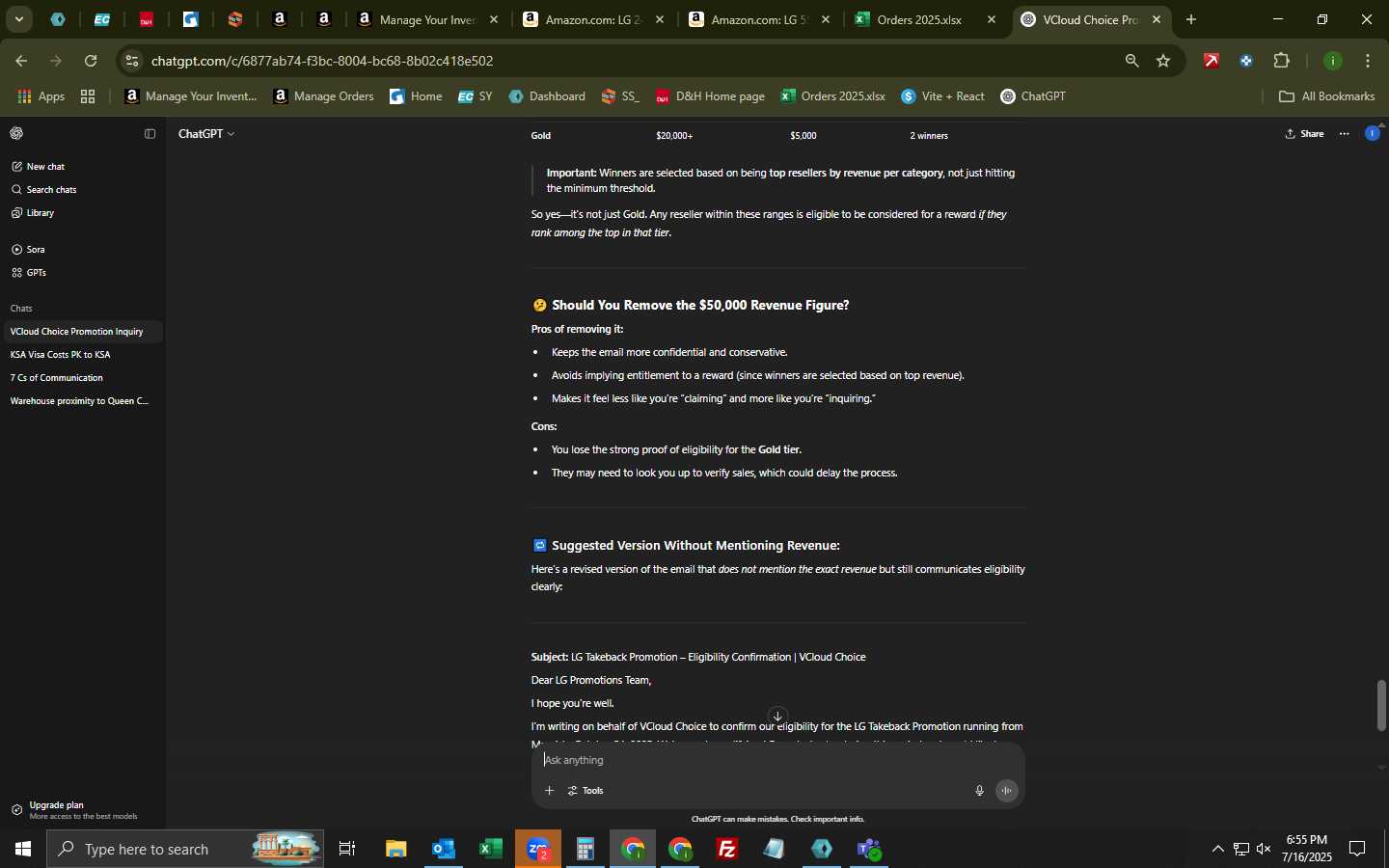This screenshot has width=1389, height=868.
Task: Start a new chat from sidebar
Action: coord(39,167)
